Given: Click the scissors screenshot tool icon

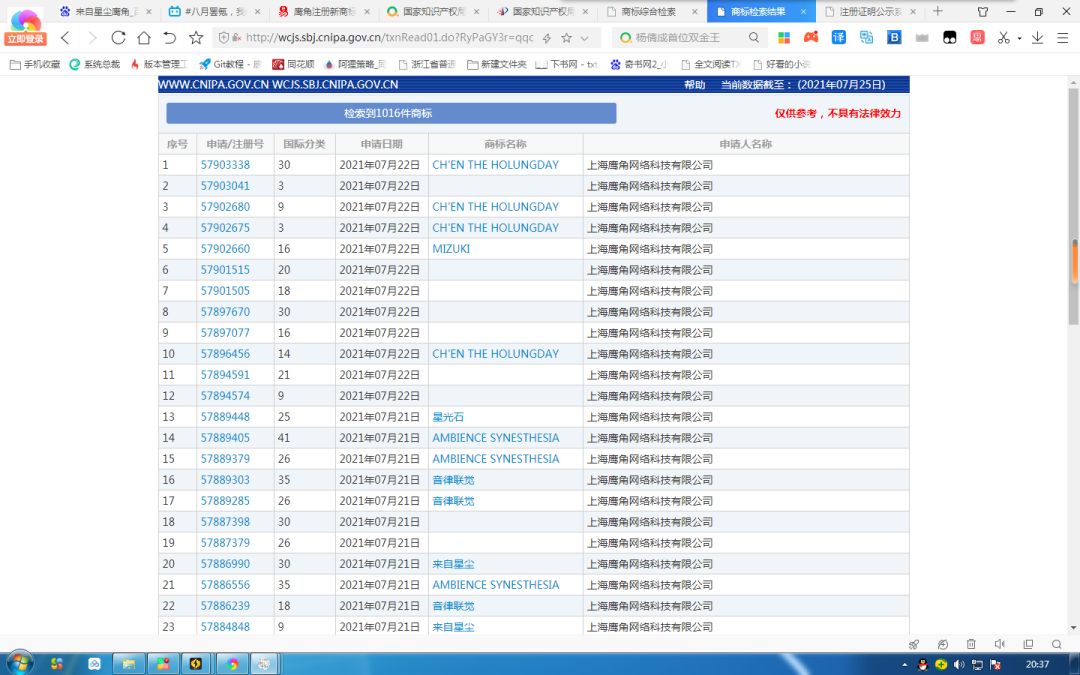Looking at the screenshot, I should point(1004,38).
